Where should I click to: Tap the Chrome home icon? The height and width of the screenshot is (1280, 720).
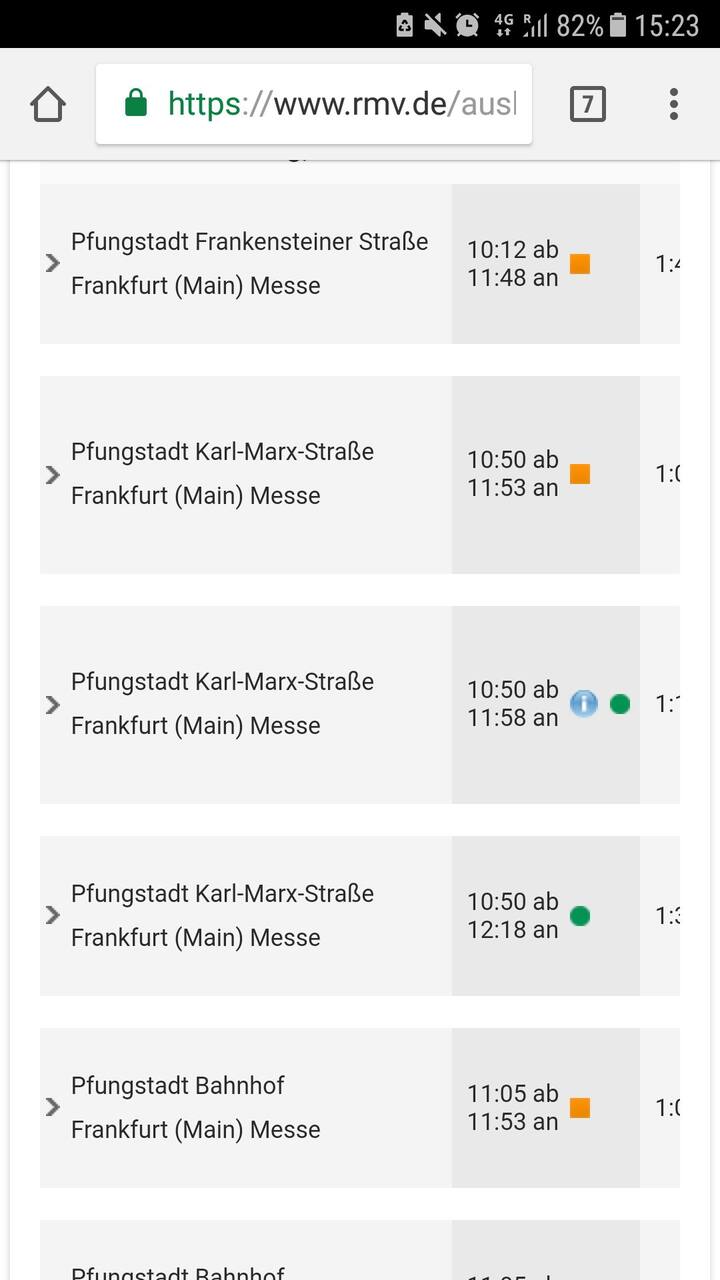[48, 104]
